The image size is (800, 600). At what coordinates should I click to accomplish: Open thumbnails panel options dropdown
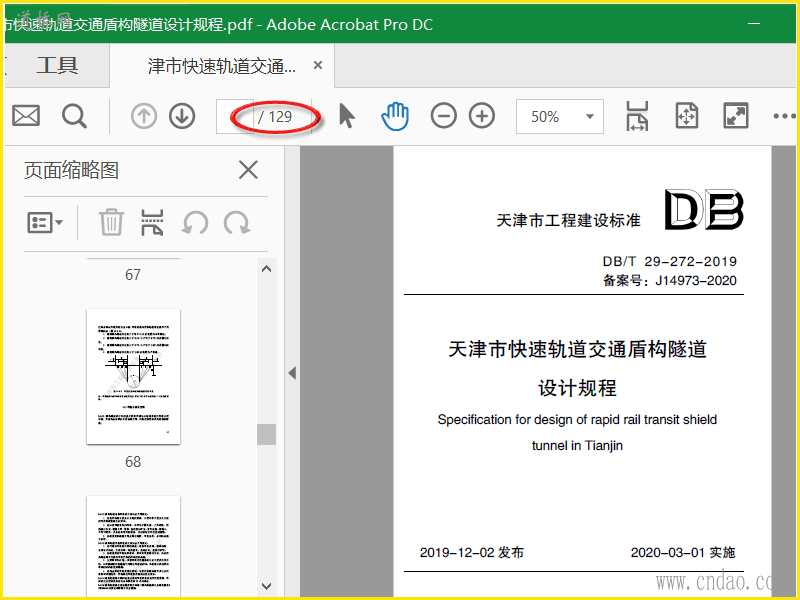point(45,223)
